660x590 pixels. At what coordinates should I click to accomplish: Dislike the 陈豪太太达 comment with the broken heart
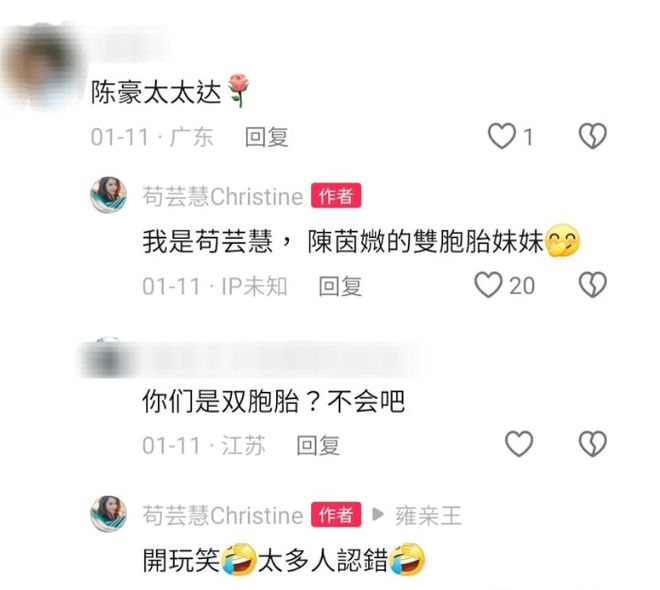(593, 136)
